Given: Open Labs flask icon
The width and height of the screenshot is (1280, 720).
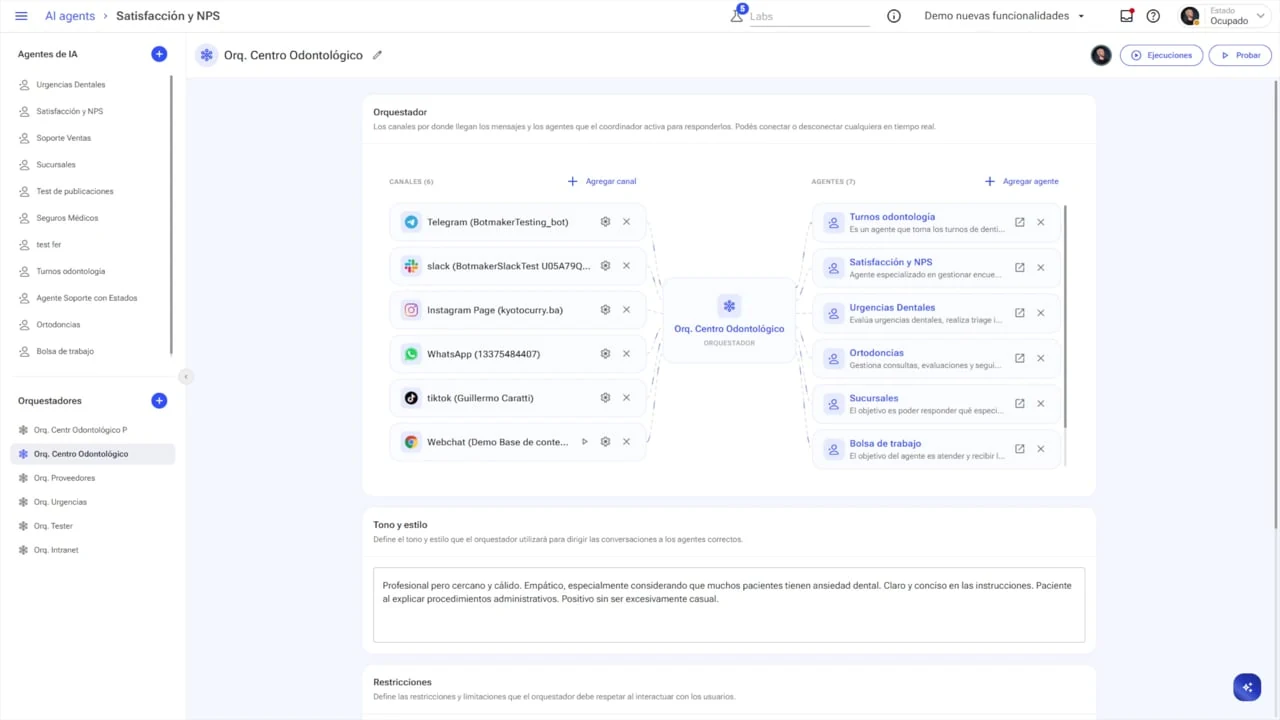Looking at the screenshot, I should point(737,16).
